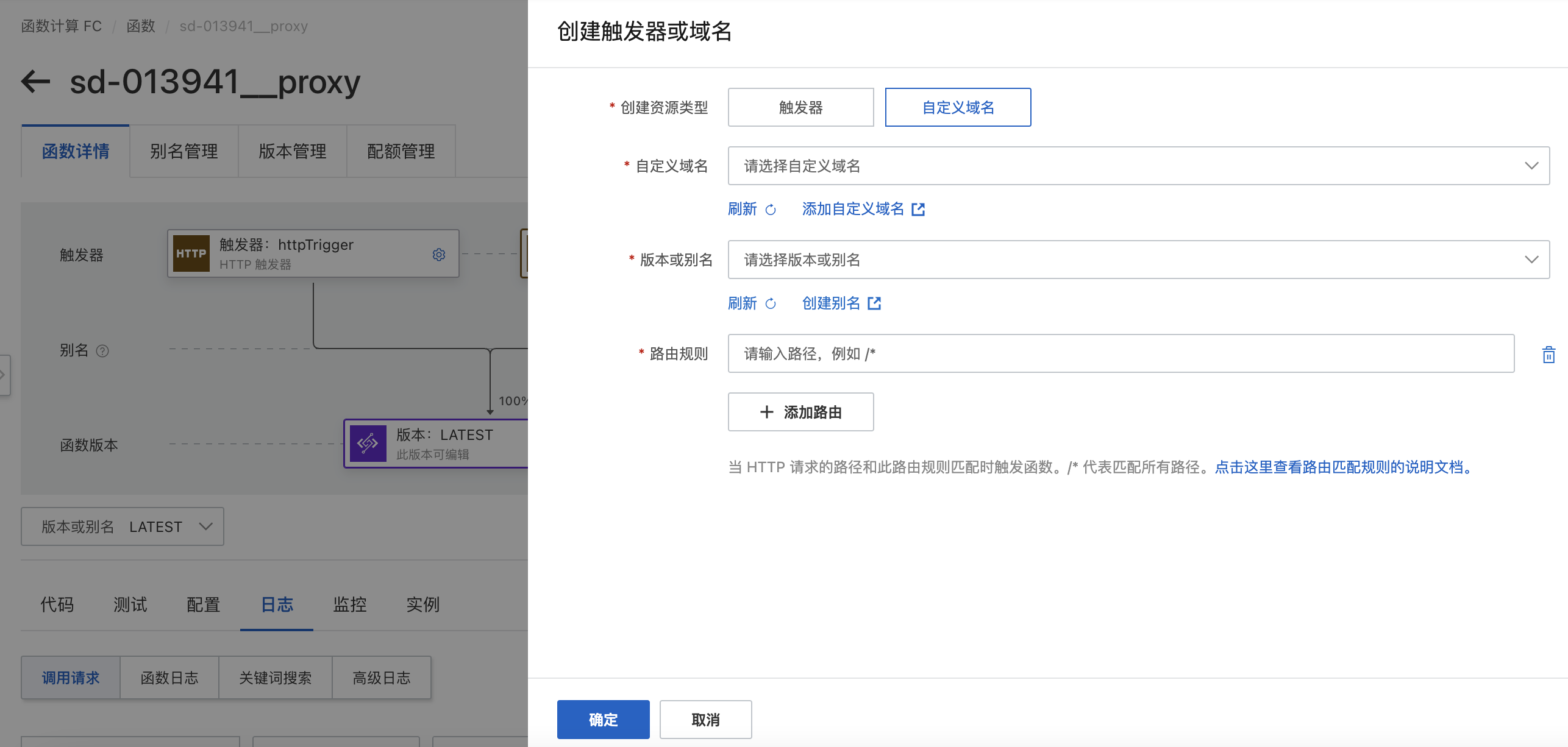This screenshot has width=1568, height=747.
Task: Click external link icon beside 添加自定义域名
Action: pyautogui.click(x=918, y=210)
